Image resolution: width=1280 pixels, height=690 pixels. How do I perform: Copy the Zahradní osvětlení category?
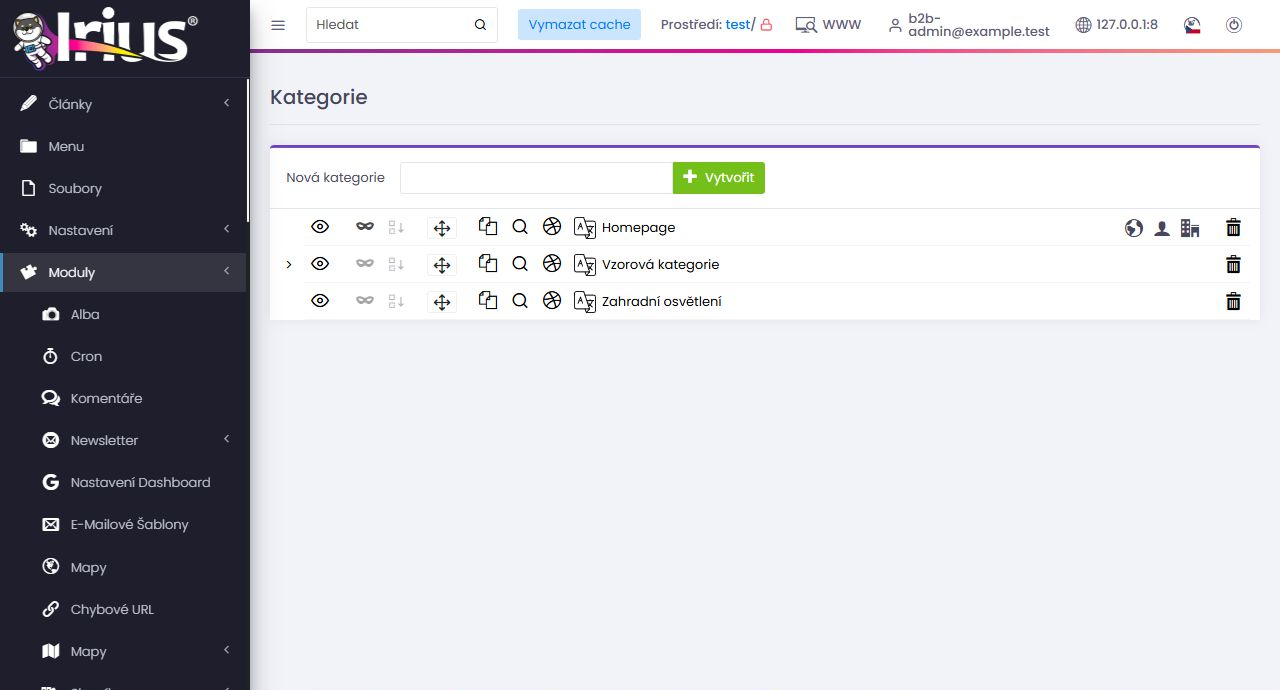pos(488,300)
